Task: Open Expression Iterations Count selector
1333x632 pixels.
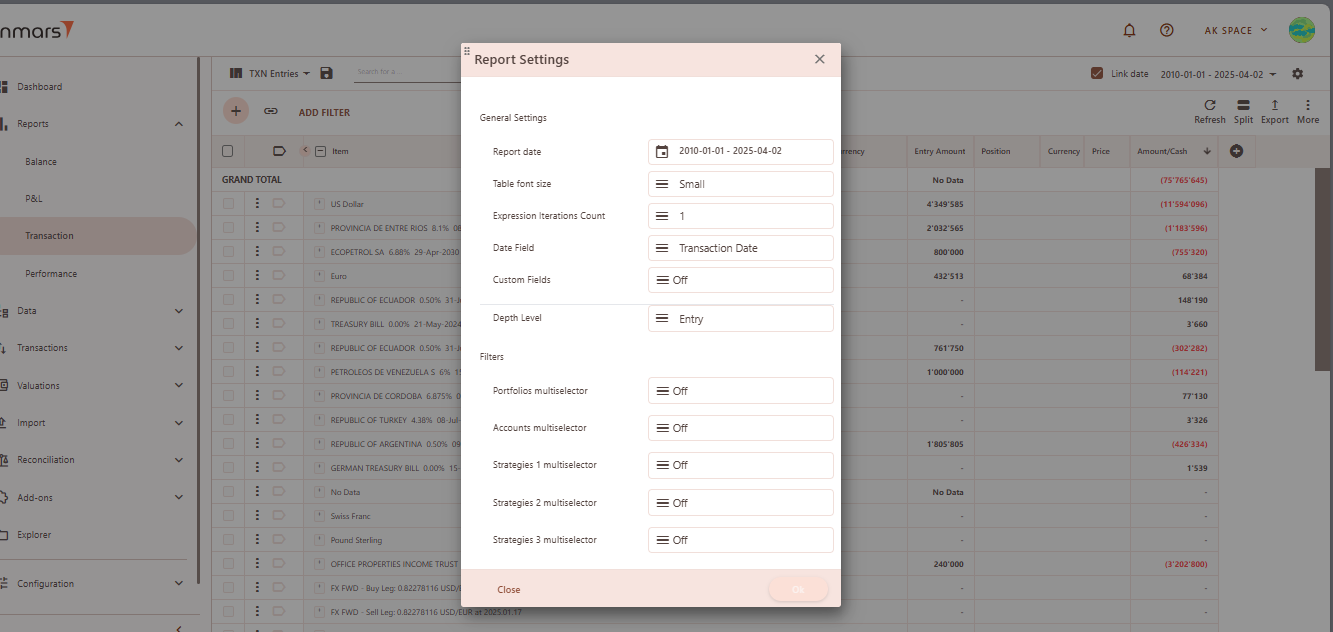Action: tap(741, 216)
